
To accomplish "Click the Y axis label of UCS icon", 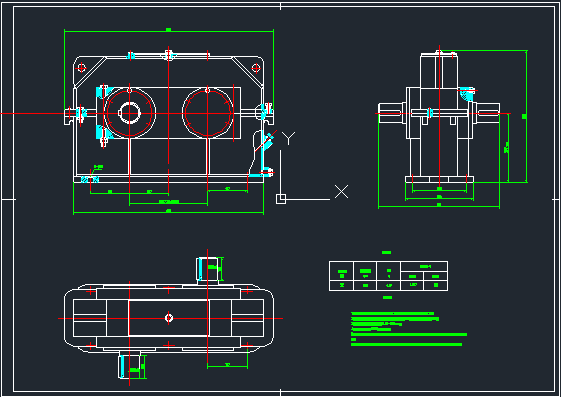I will click(288, 138).
